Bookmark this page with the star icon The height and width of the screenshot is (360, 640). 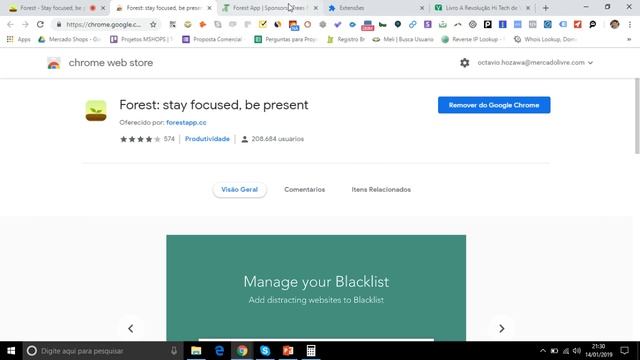click(x=153, y=24)
